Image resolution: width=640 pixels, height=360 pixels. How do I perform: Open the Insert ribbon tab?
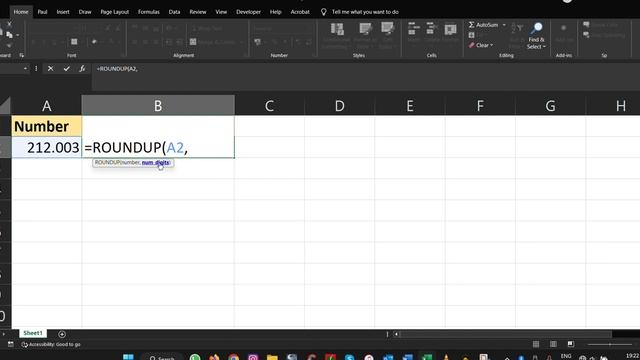[63, 12]
